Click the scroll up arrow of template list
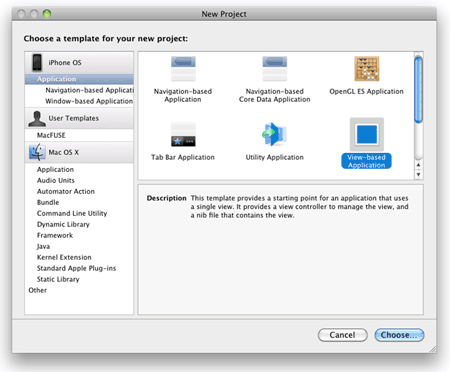Image resolution: width=450 pixels, height=372 pixels. [x=418, y=165]
